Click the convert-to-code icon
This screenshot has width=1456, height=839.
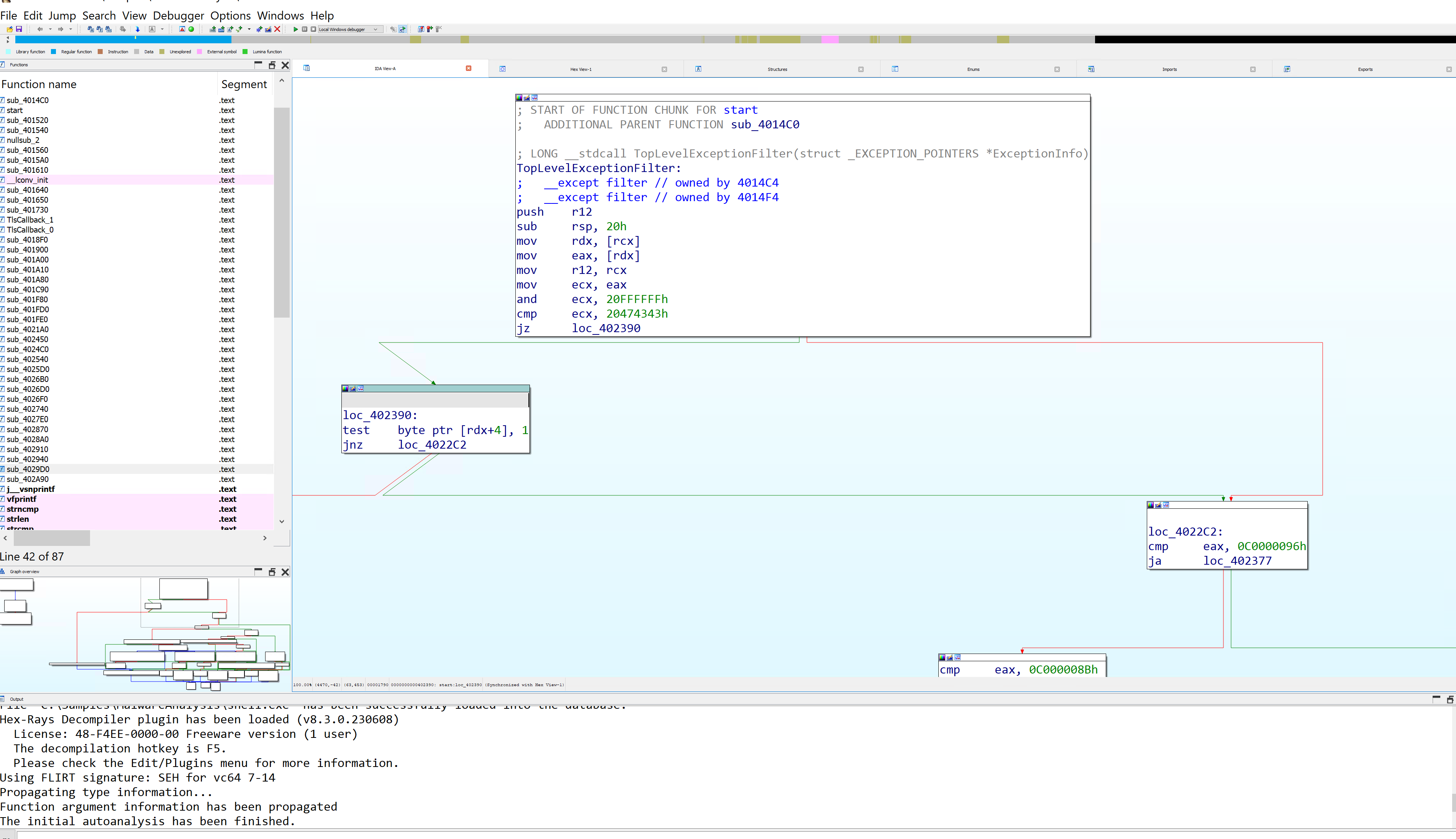213,29
